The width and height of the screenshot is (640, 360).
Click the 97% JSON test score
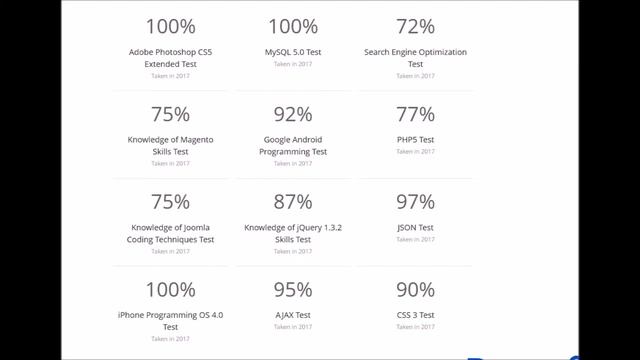tap(415, 202)
